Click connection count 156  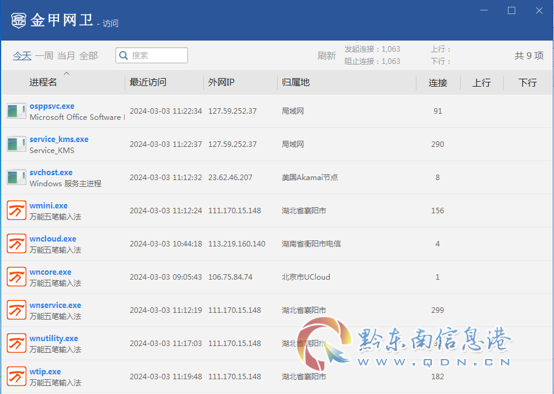(437, 211)
